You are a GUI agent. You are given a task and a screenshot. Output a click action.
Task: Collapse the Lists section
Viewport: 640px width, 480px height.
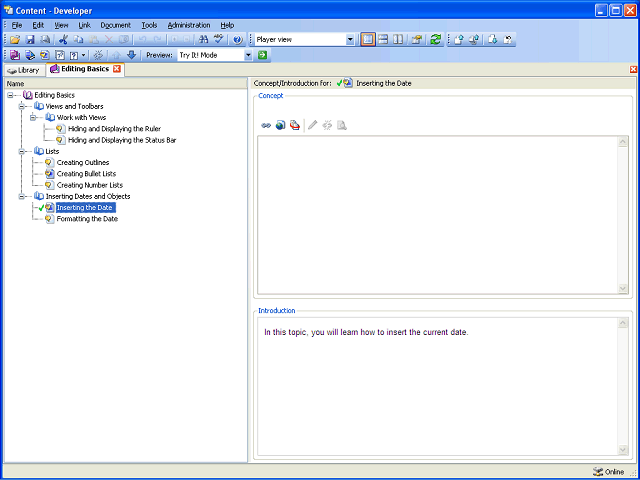click(22, 151)
